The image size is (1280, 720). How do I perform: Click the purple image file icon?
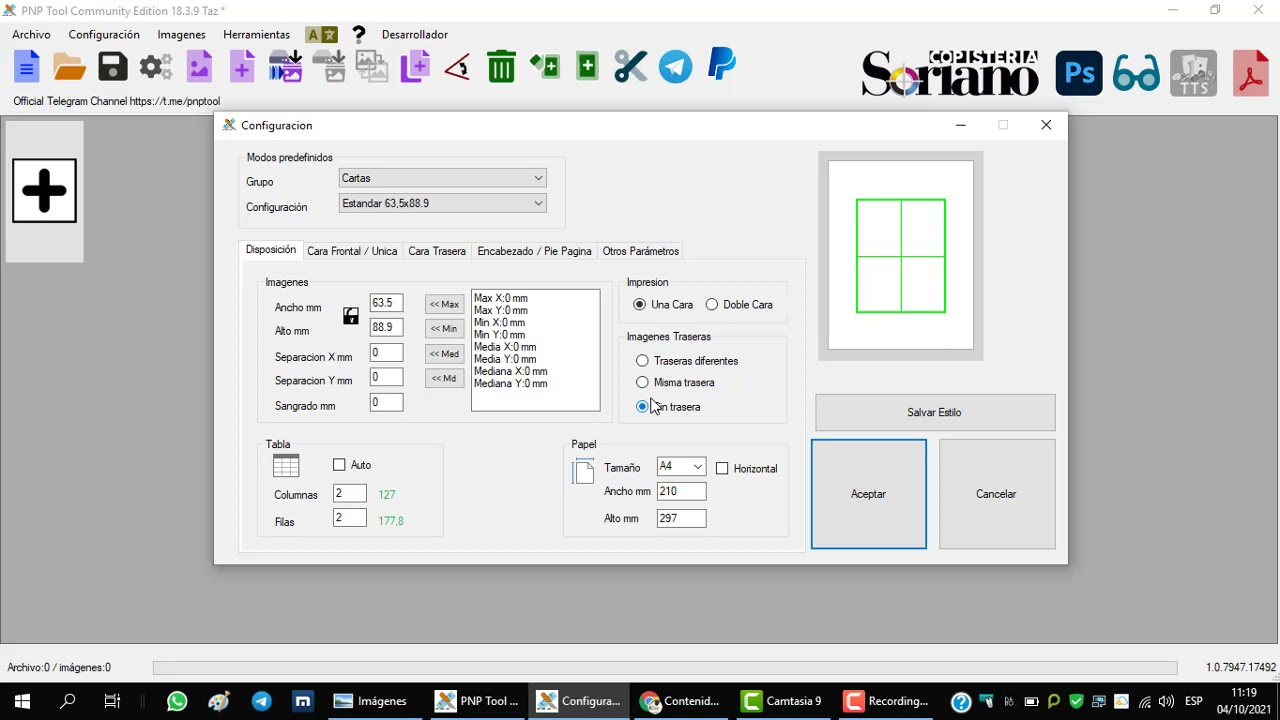(199, 67)
